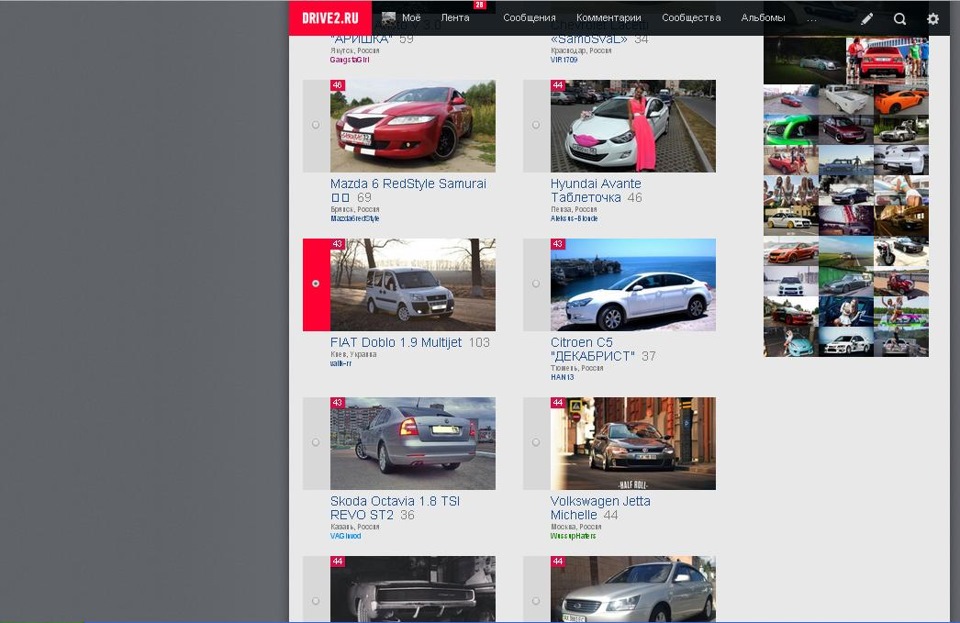Open the DRIVE2.RU home logo
The height and width of the screenshot is (623, 960).
[330, 18]
